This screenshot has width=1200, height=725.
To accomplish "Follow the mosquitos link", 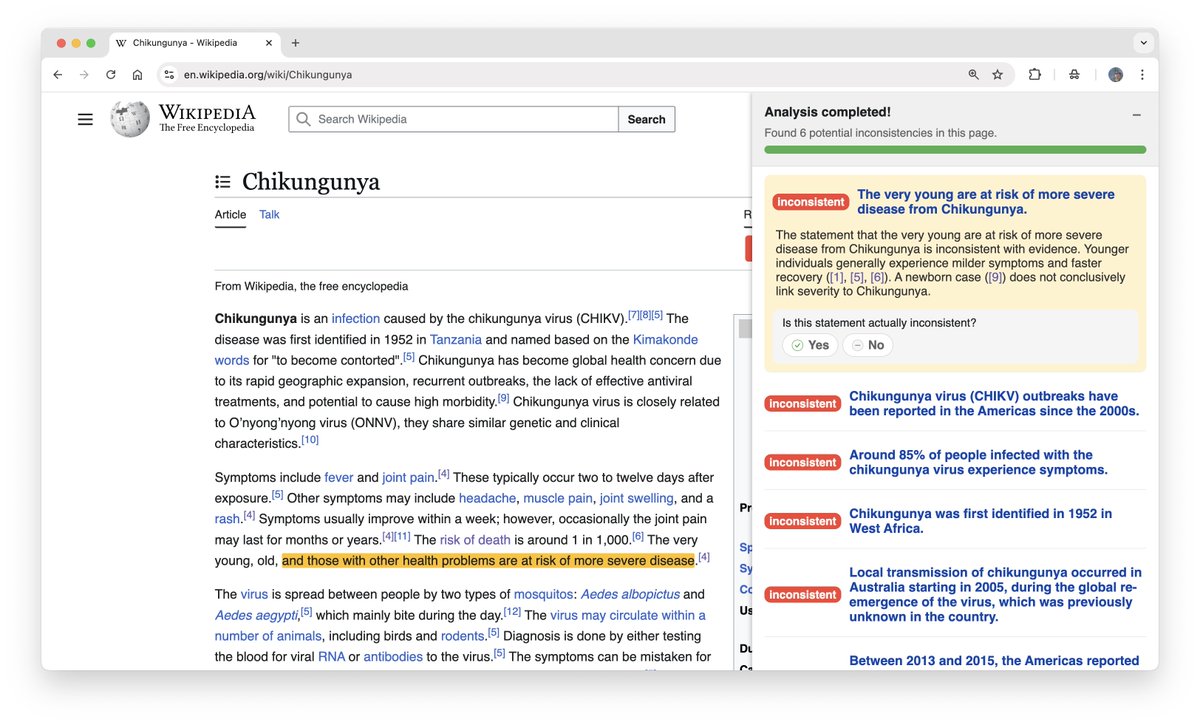I will 542,594.
